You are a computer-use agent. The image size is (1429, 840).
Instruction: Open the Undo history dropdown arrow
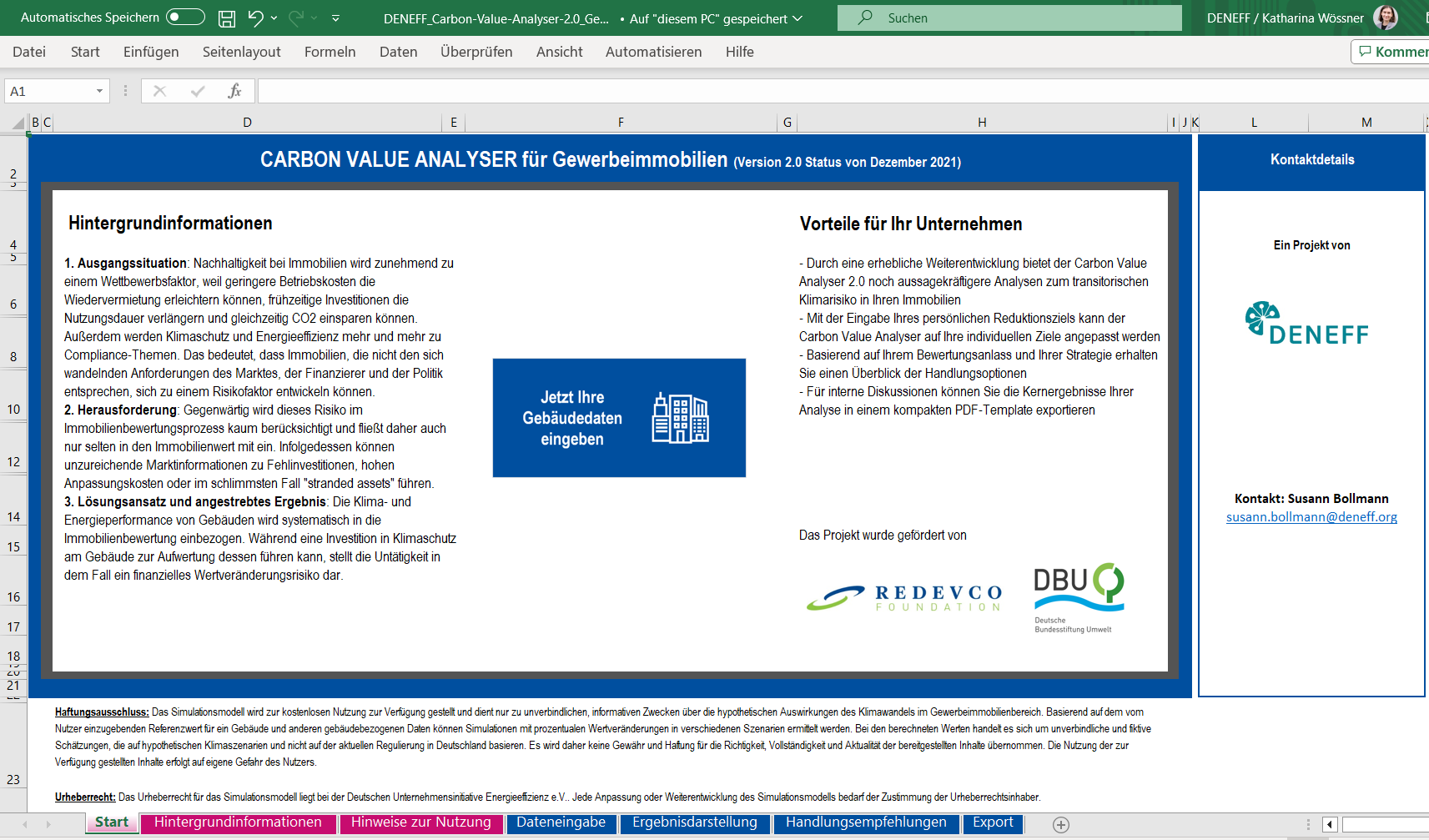pos(274,18)
